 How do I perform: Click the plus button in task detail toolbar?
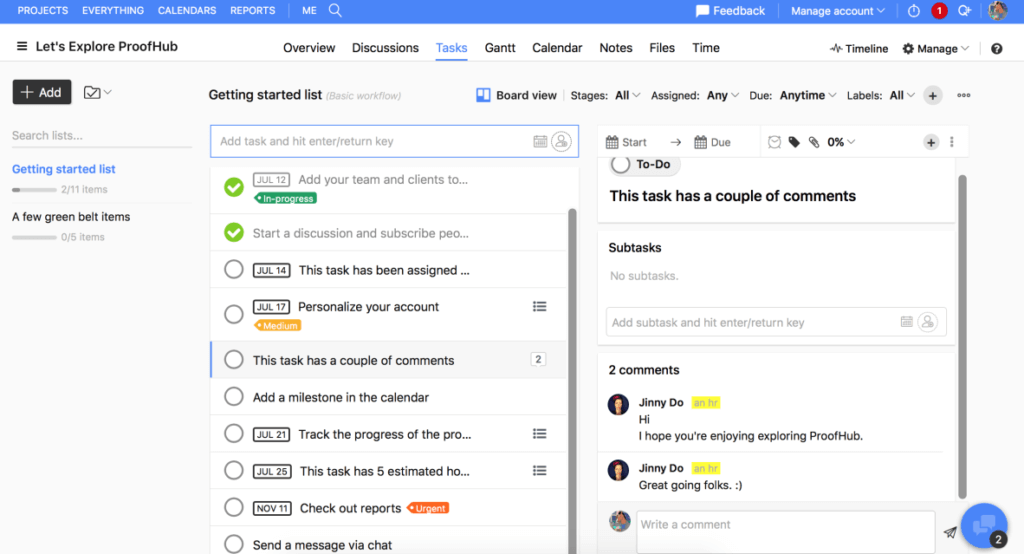click(931, 142)
